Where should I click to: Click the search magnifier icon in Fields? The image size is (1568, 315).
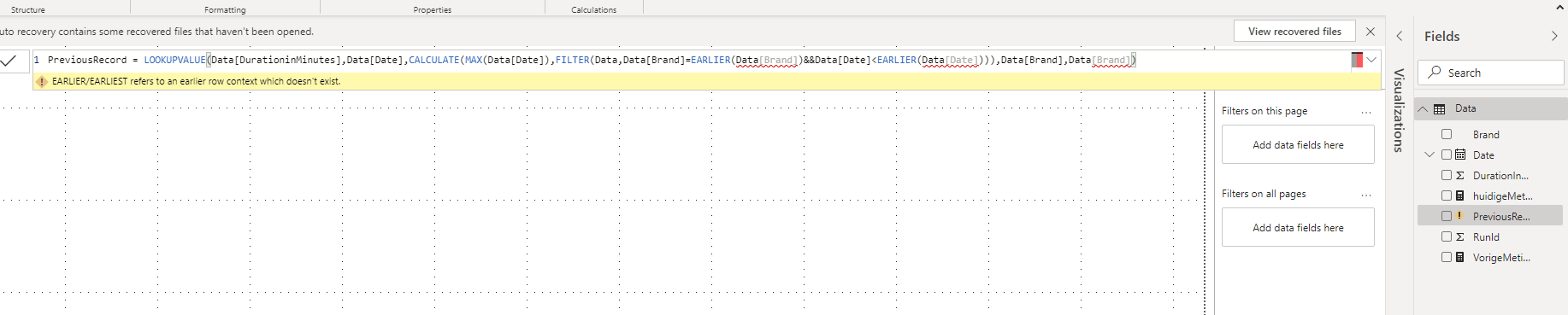coord(1435,73)
